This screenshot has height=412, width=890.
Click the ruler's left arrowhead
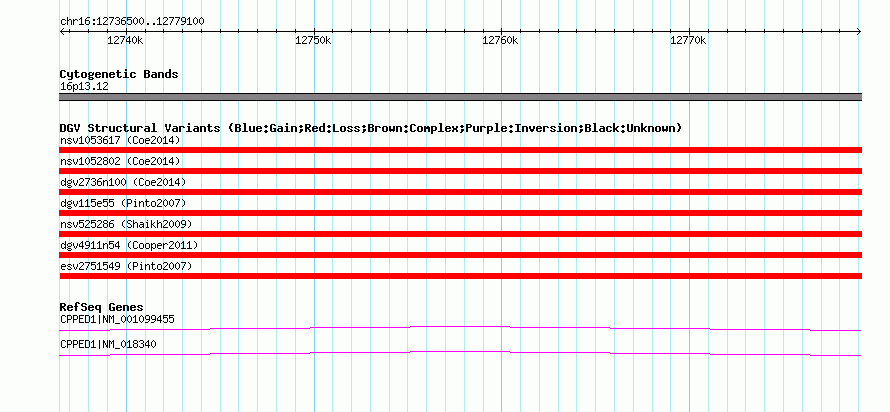62,32
